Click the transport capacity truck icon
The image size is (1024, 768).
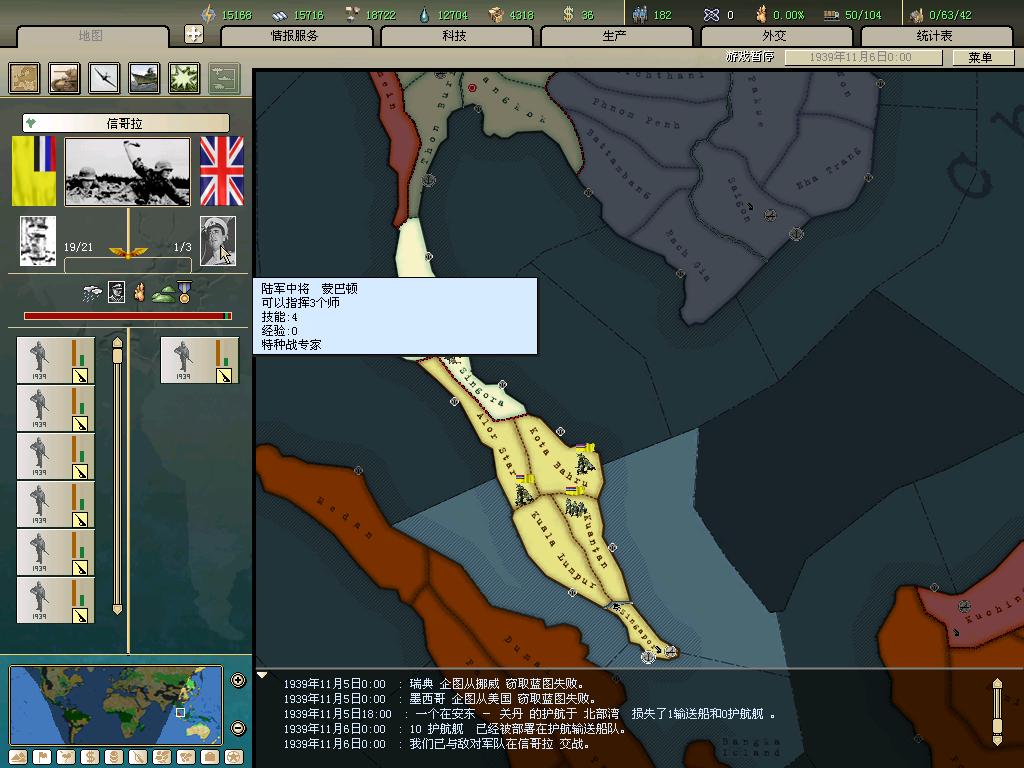[x=831, y=14]
